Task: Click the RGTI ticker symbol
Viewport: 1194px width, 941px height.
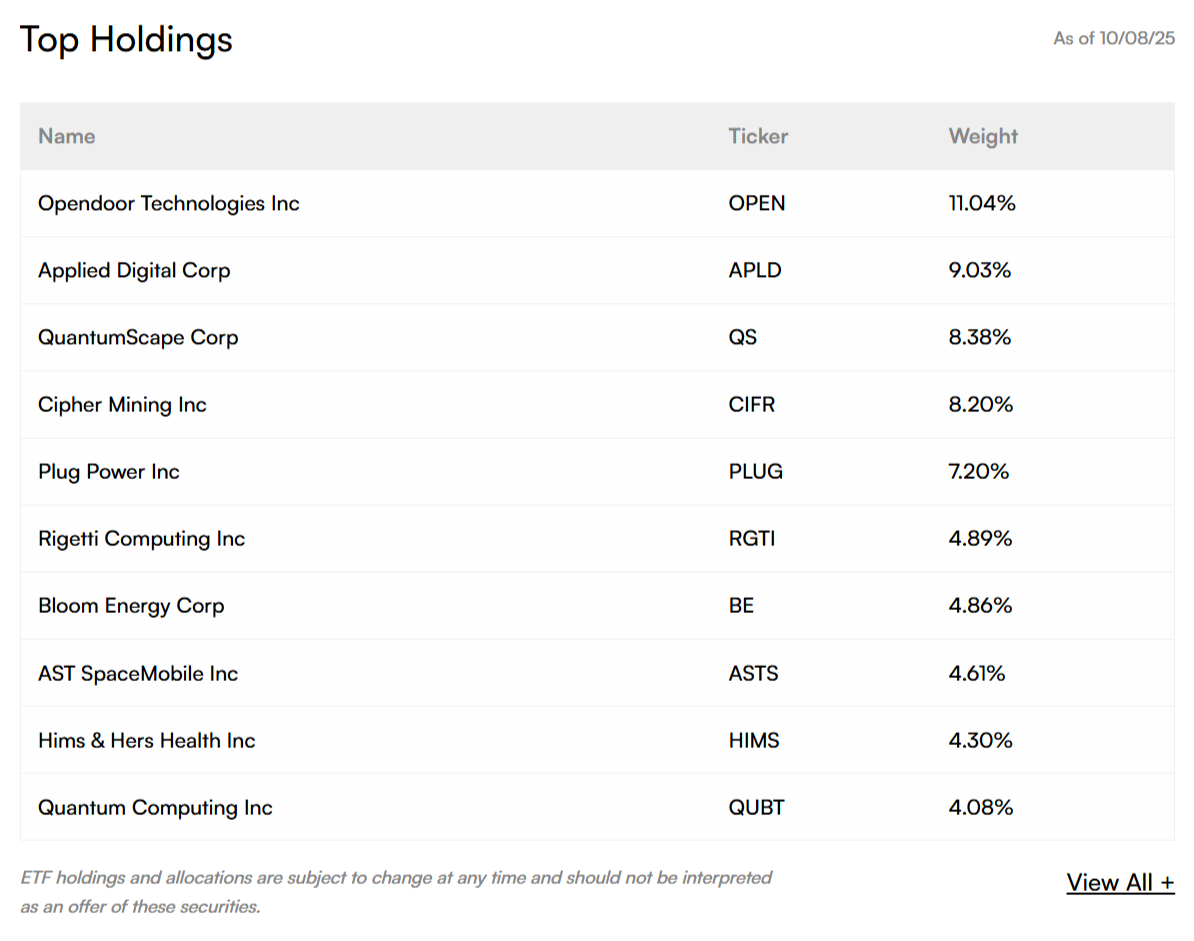Action: (752, 538)
